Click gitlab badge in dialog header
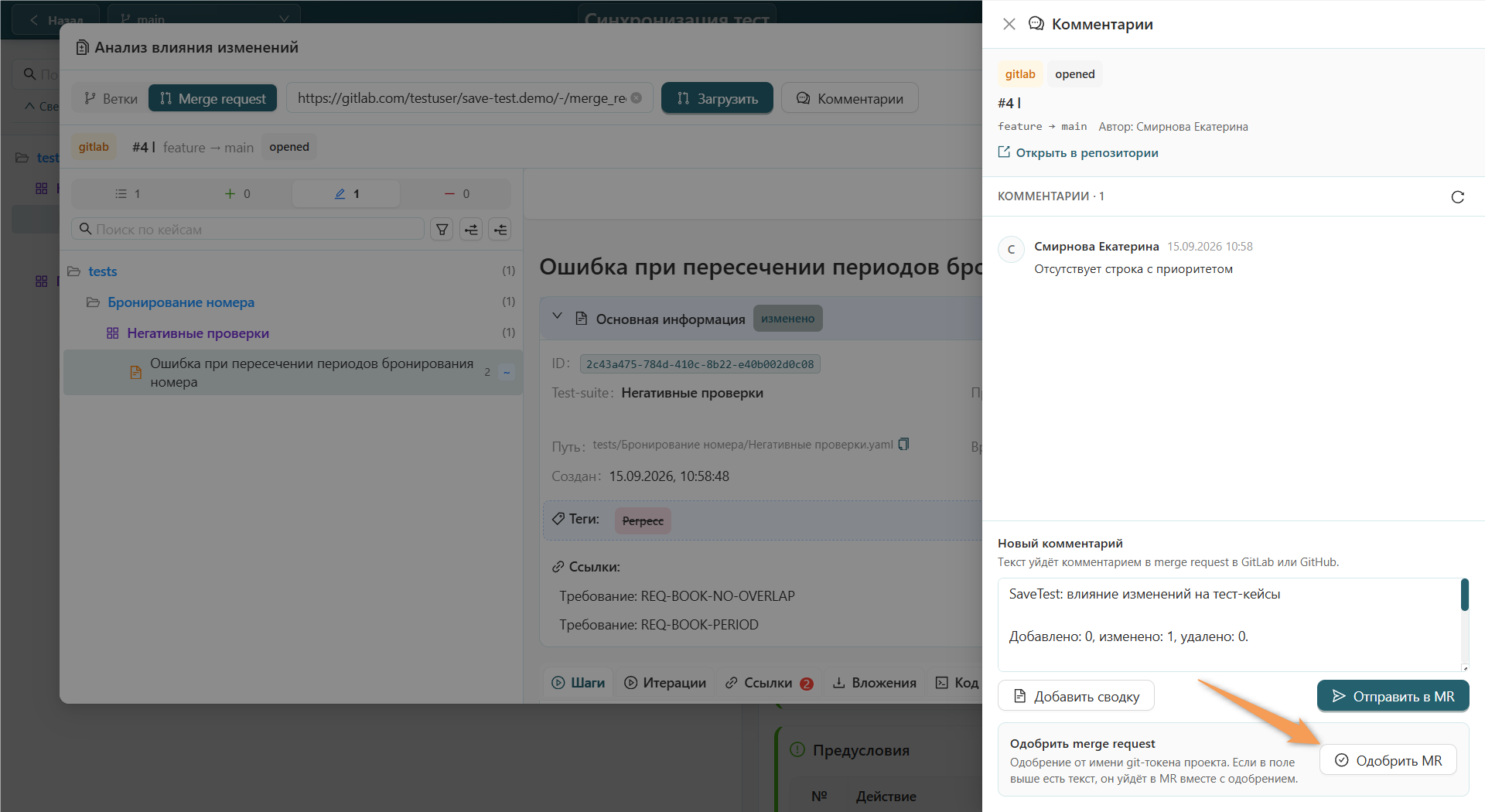 tap(94, 147)
